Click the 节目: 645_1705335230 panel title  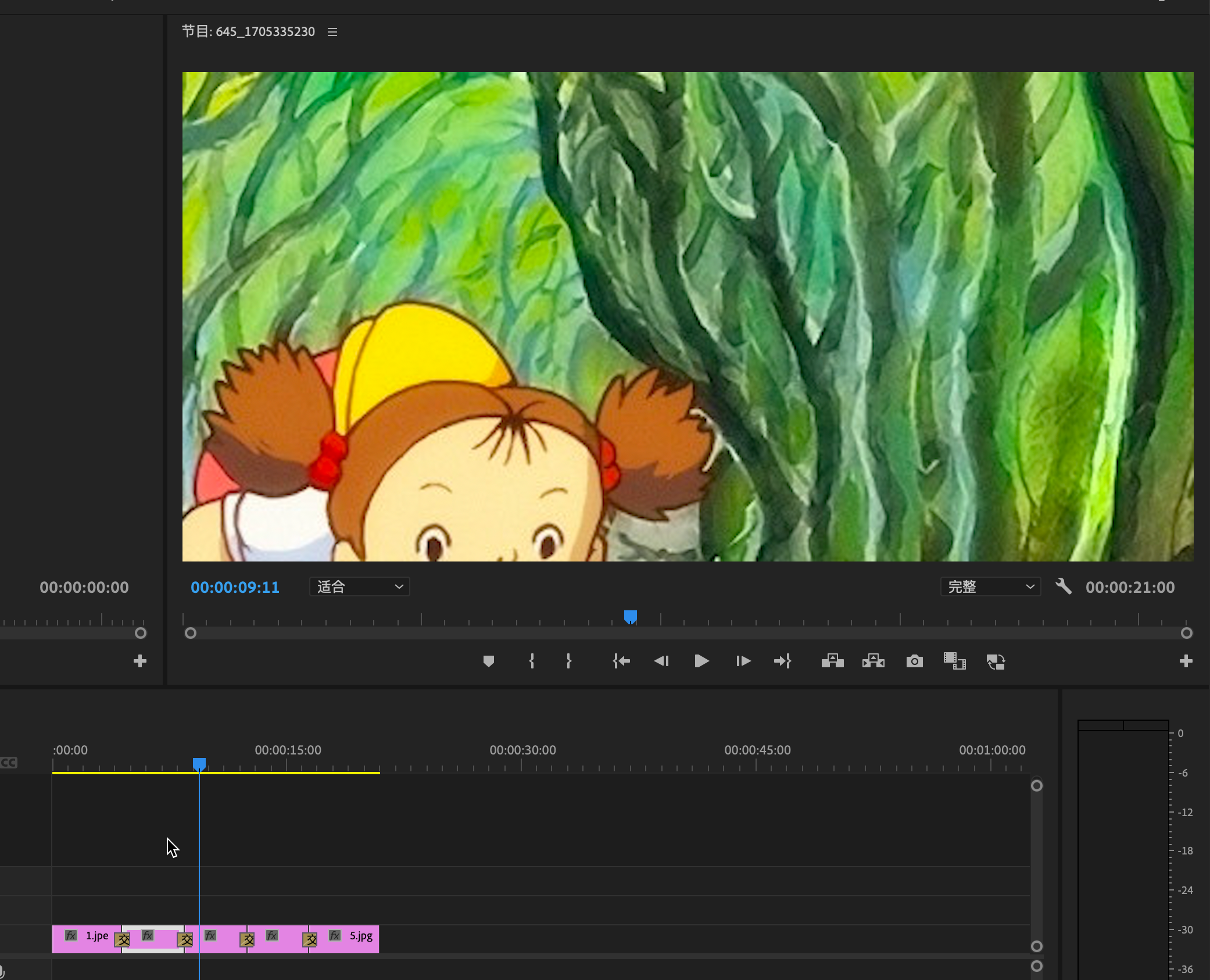click(248, 31)
